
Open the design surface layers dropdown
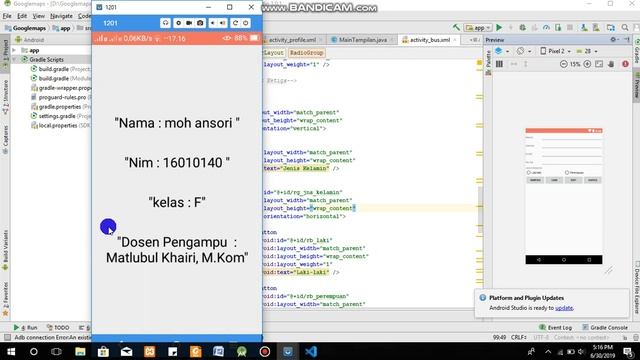point(502,51)
